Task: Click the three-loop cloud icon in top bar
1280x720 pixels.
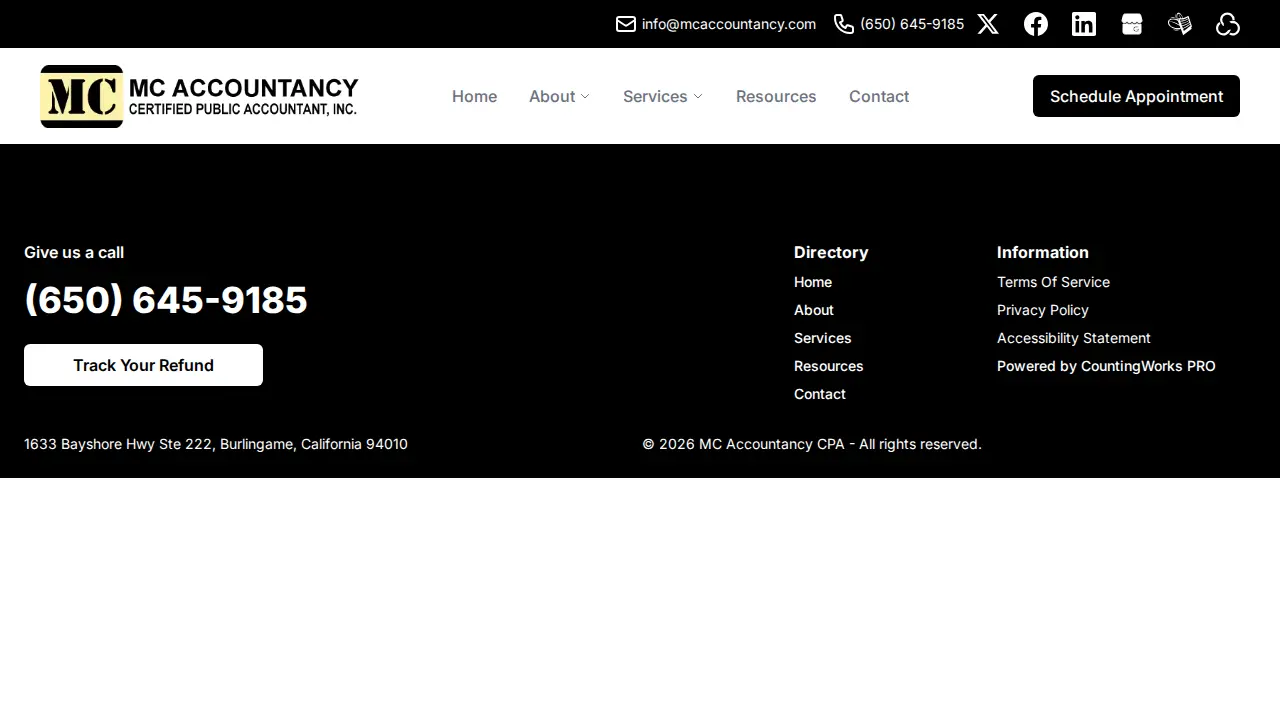Action: [x=1228, y=24]
